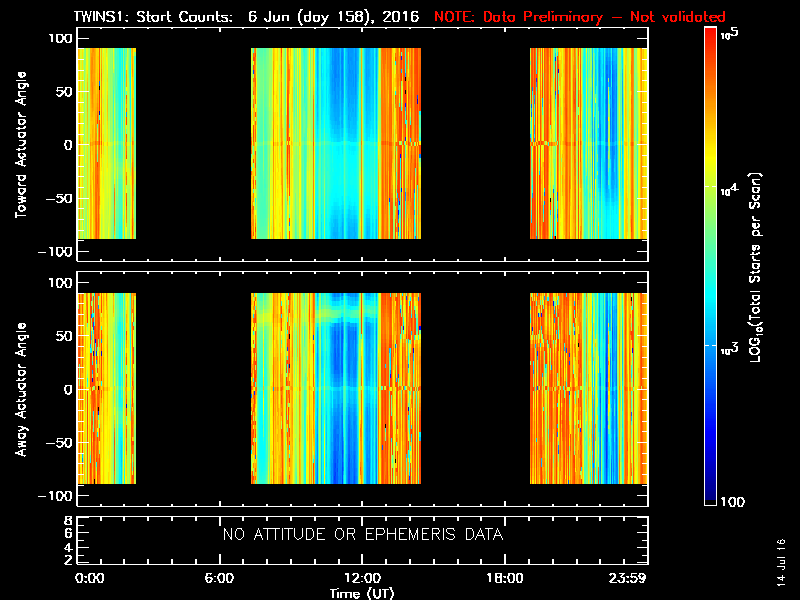This screenshot has width=800, height=600.
Task: Click the 23:59 time axis label
Action: coord(627,578)
